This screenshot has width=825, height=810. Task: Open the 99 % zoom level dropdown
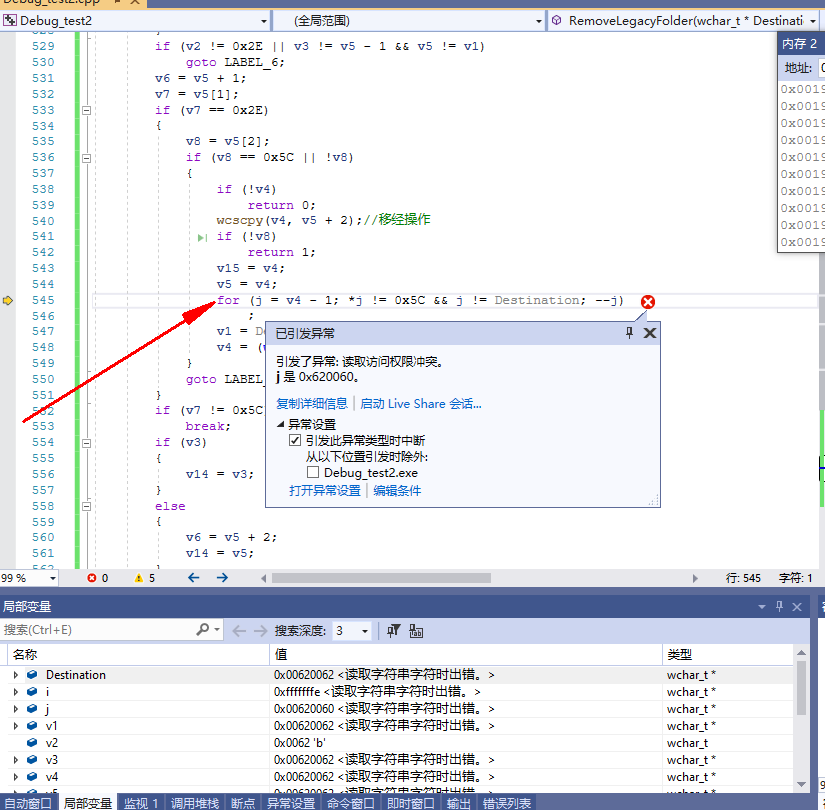[x=53, y=578]
